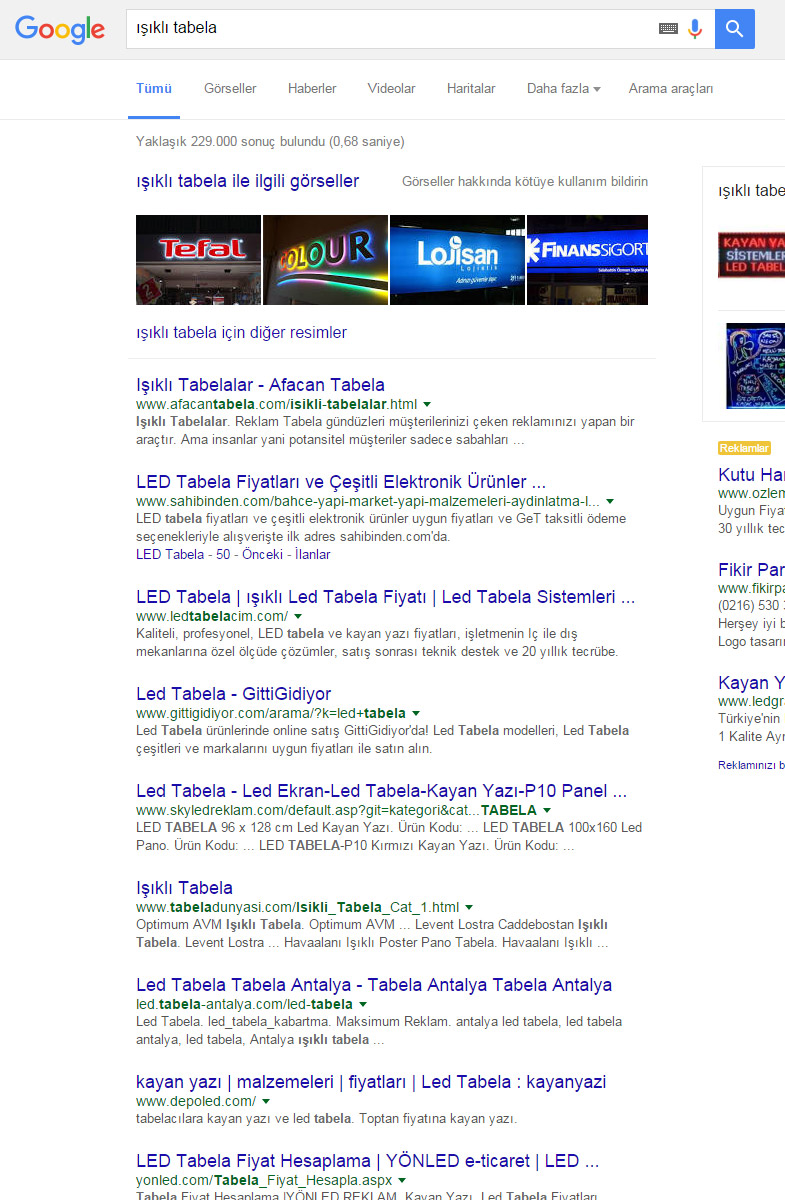This screenshot has width=785, height=1200.
Task: Start voice search with microphone icon
Action: pyautogui.click(x=695, y=29)
